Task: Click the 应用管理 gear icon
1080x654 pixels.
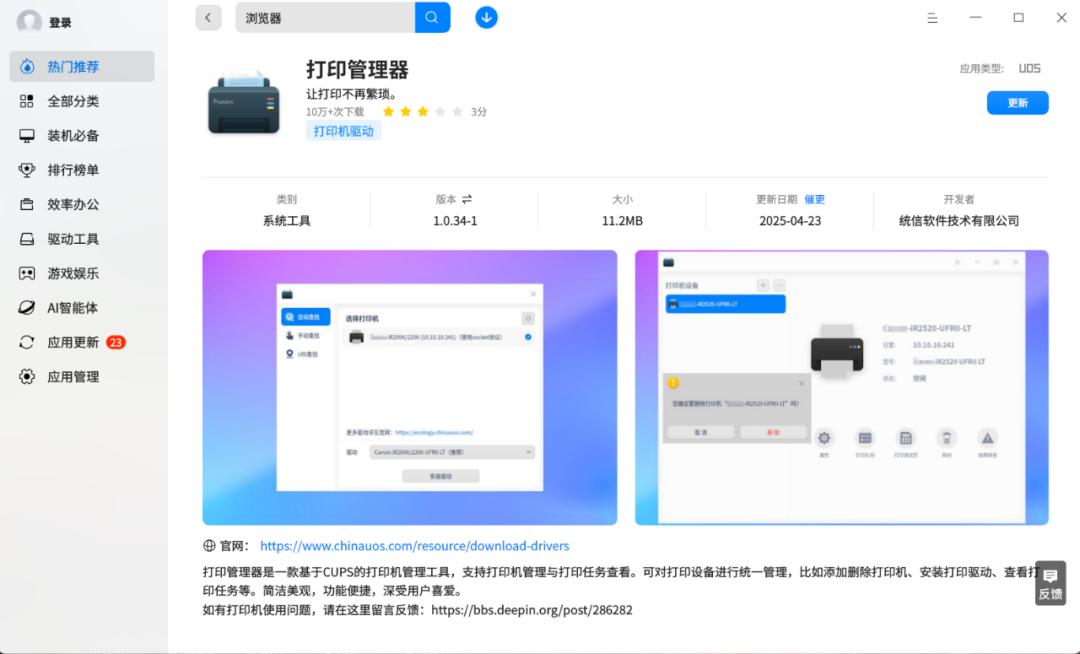Action: point(27,377)
